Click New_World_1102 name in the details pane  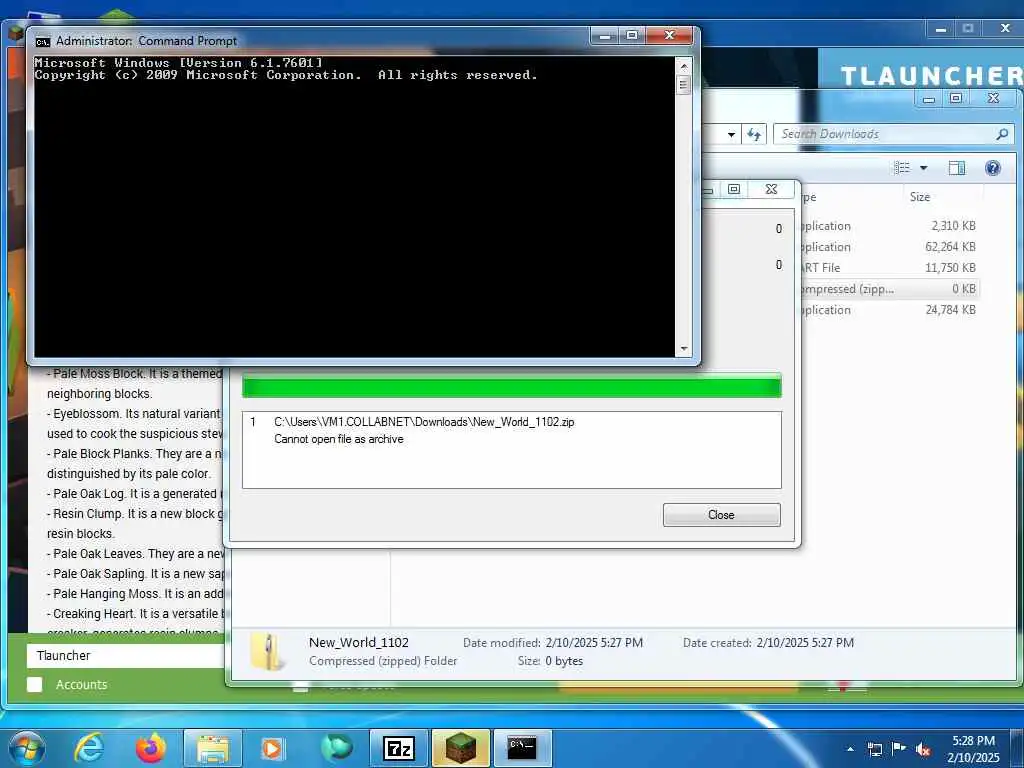(x=359, y=643)
